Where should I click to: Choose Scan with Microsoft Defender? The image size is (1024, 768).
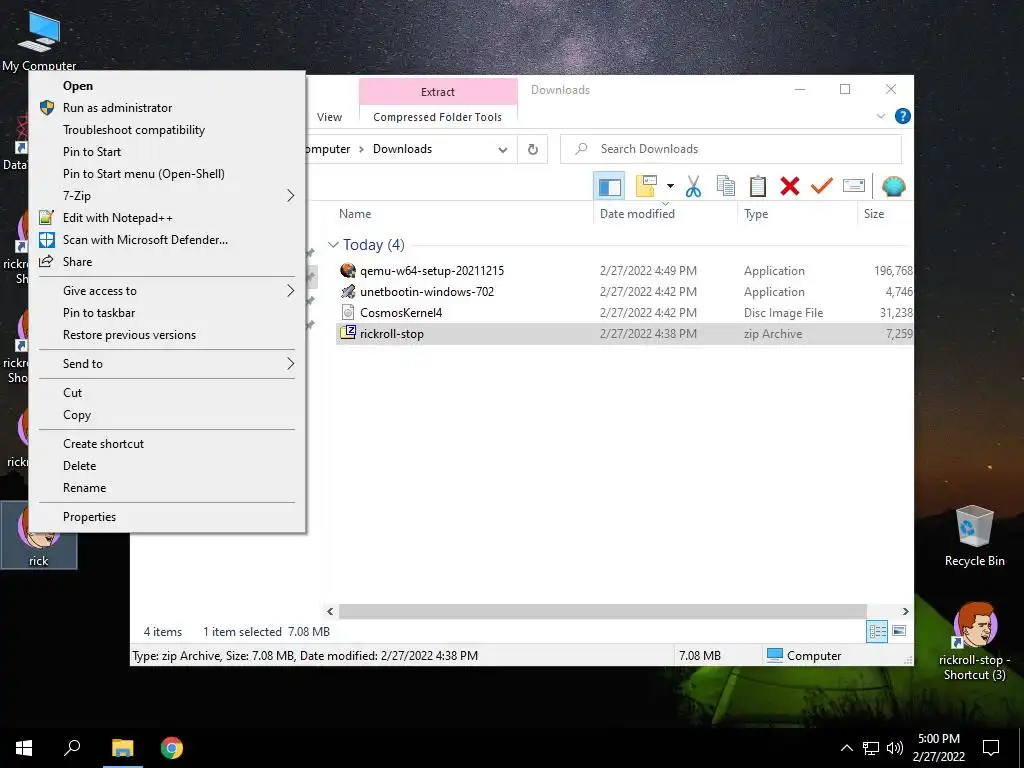pyautogui.click(x=167, y=240)
